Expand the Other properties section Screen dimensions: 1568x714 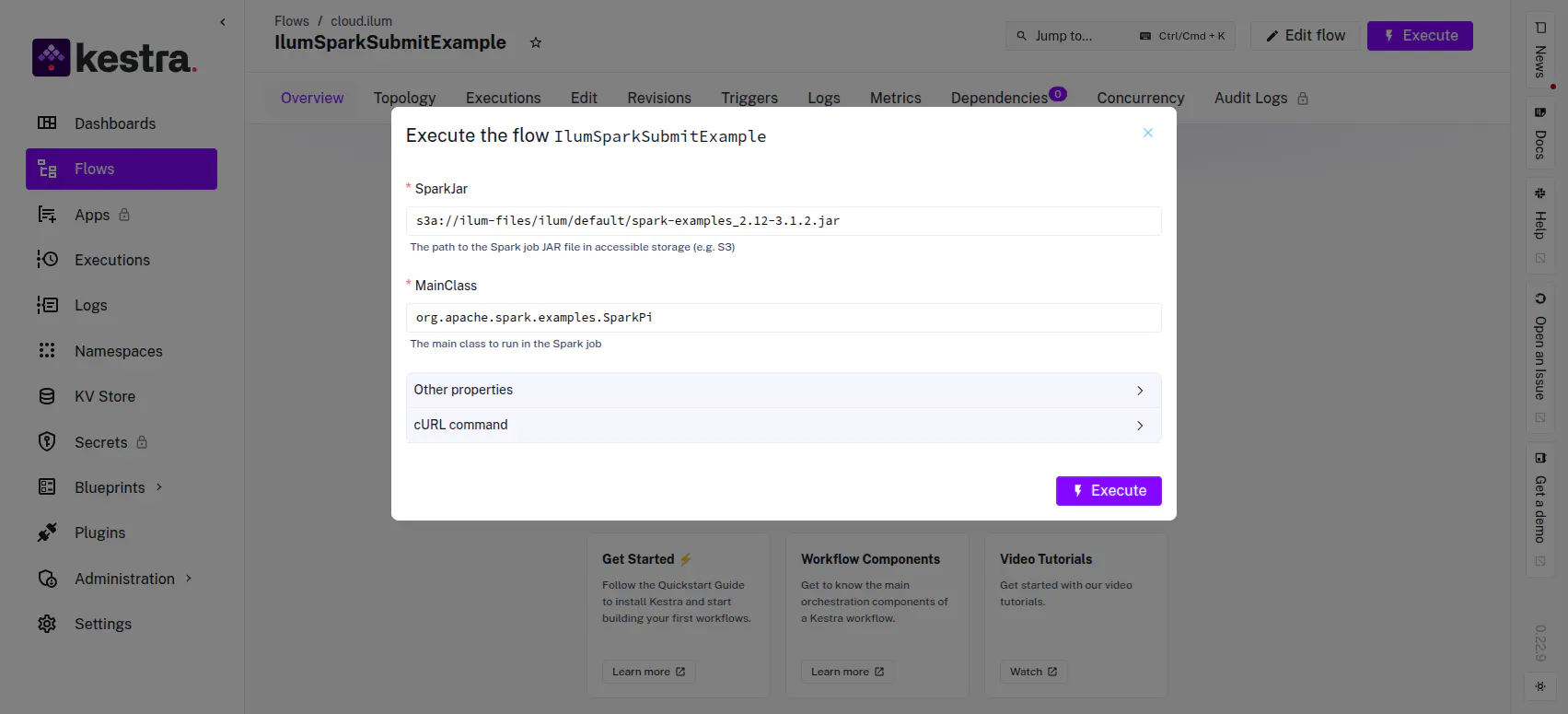coord(783,390)
